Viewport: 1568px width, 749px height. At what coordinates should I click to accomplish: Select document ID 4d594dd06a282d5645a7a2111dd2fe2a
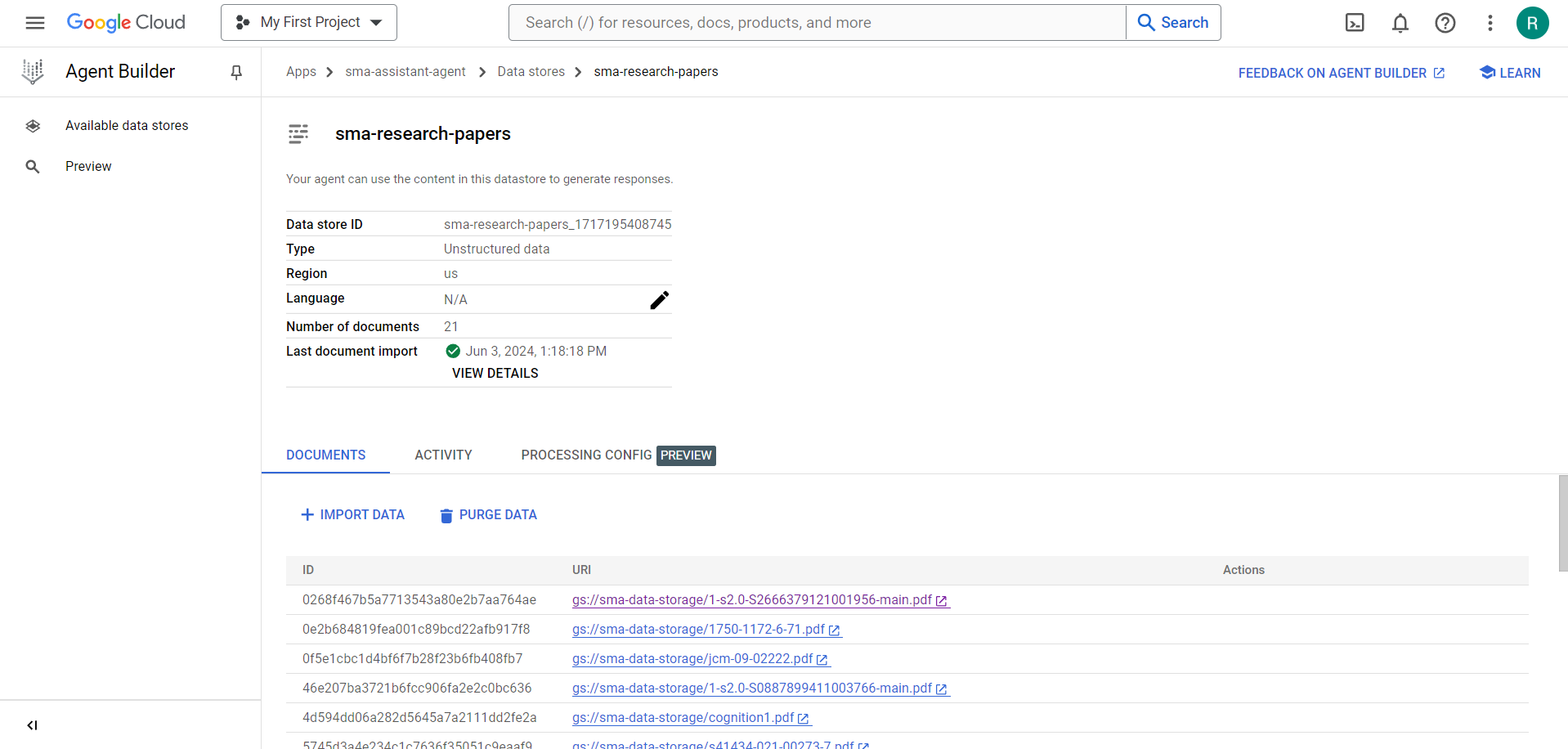point(419,717)
